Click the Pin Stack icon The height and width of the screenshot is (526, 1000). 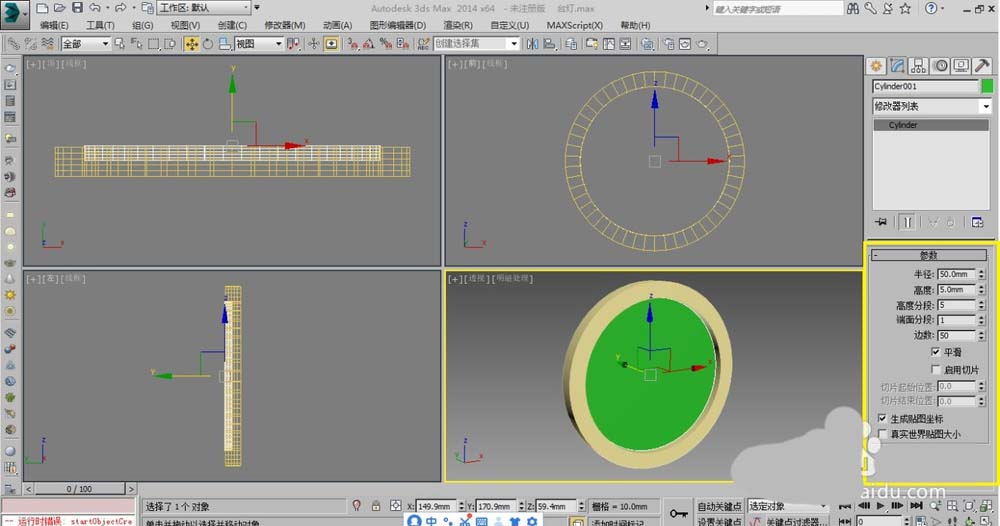881,222
